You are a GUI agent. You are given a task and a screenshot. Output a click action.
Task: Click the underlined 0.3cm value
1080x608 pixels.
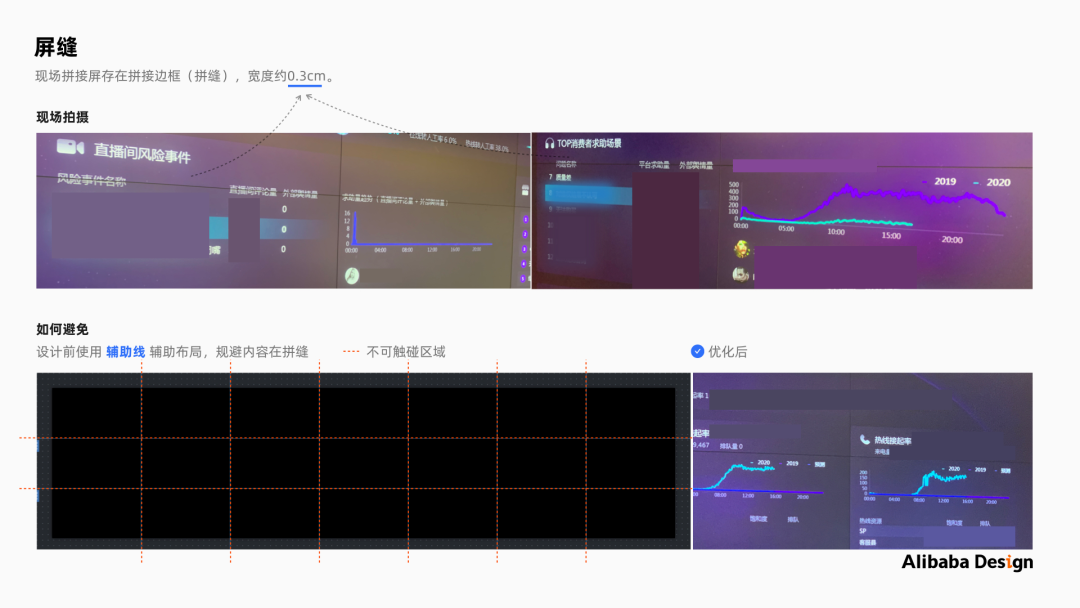coord(306,76)
